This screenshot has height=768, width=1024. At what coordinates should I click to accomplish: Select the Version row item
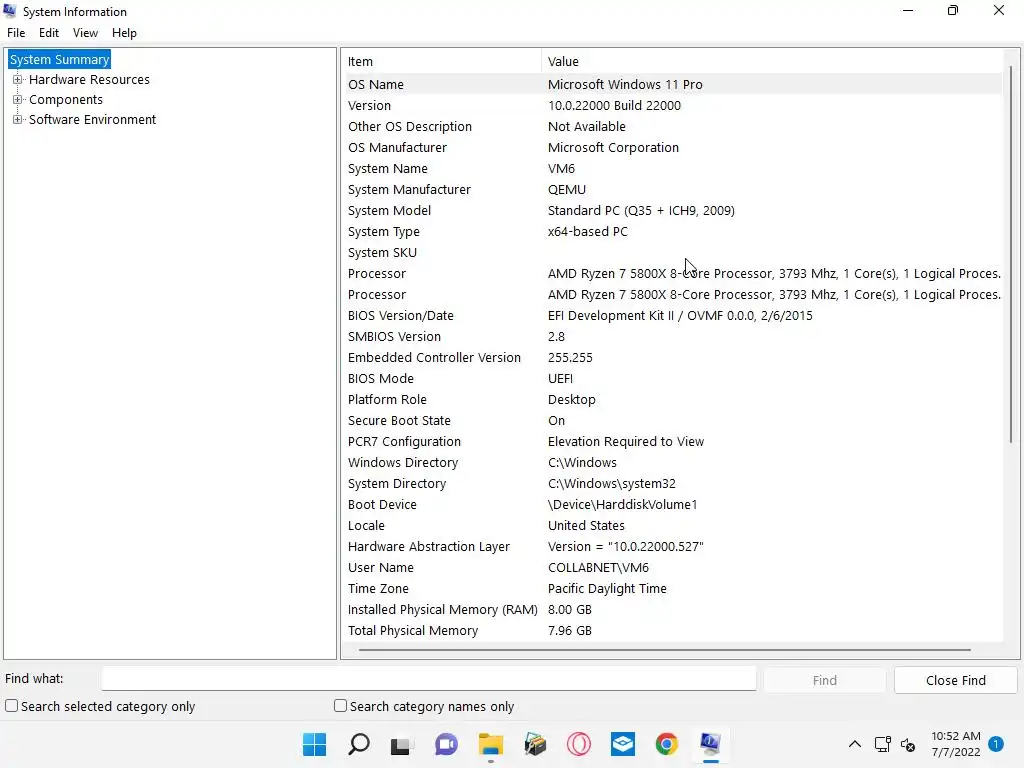pos(673,105)
